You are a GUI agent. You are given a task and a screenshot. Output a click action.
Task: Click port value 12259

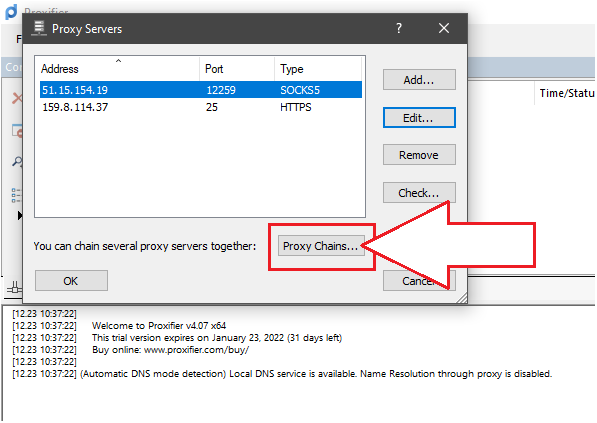point(221,90)
